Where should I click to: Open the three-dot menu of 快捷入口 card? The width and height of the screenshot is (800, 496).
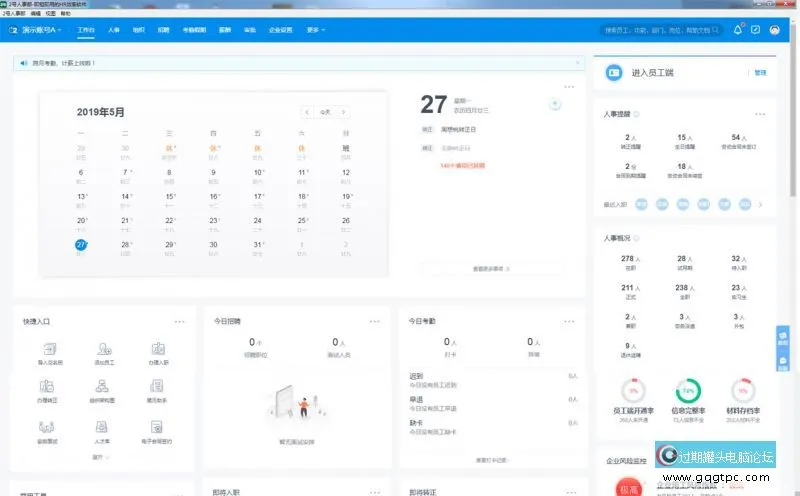pyautogui.click(x=179, y=321)
